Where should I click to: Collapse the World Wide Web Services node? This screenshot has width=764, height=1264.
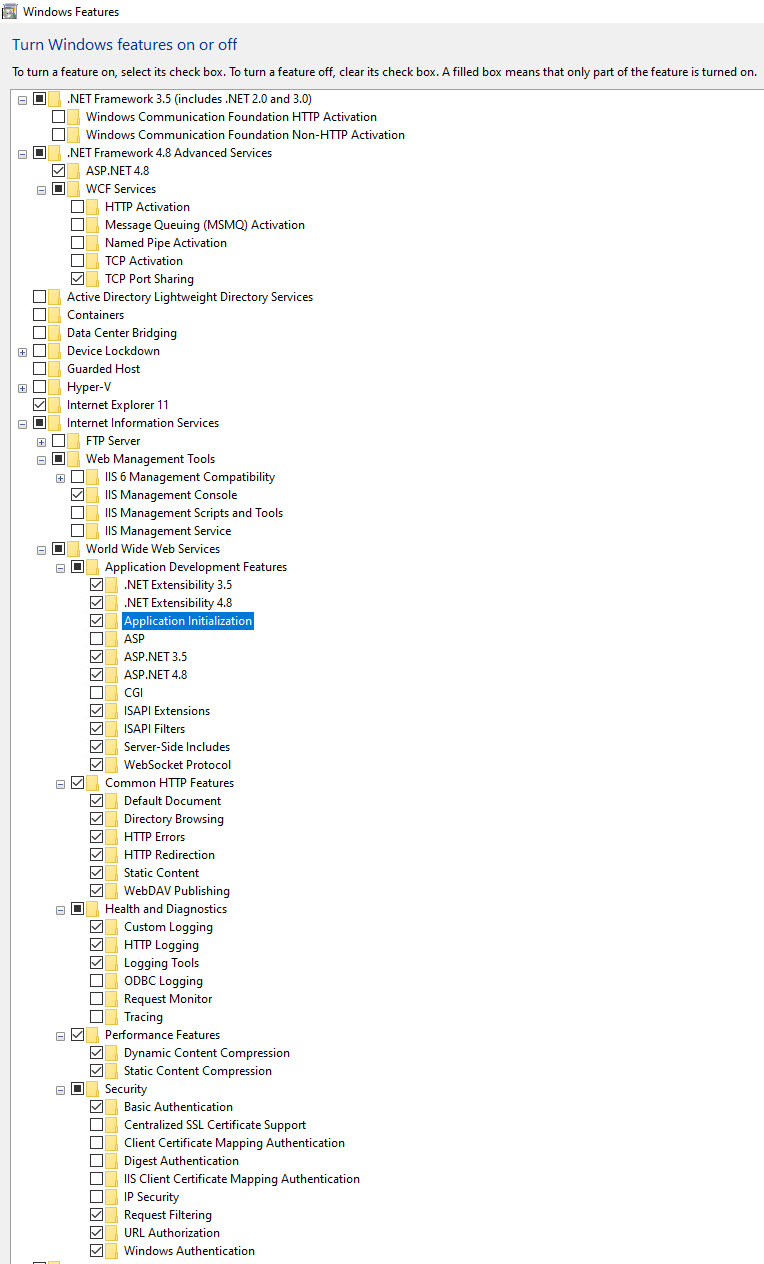(x=41, y=549)
